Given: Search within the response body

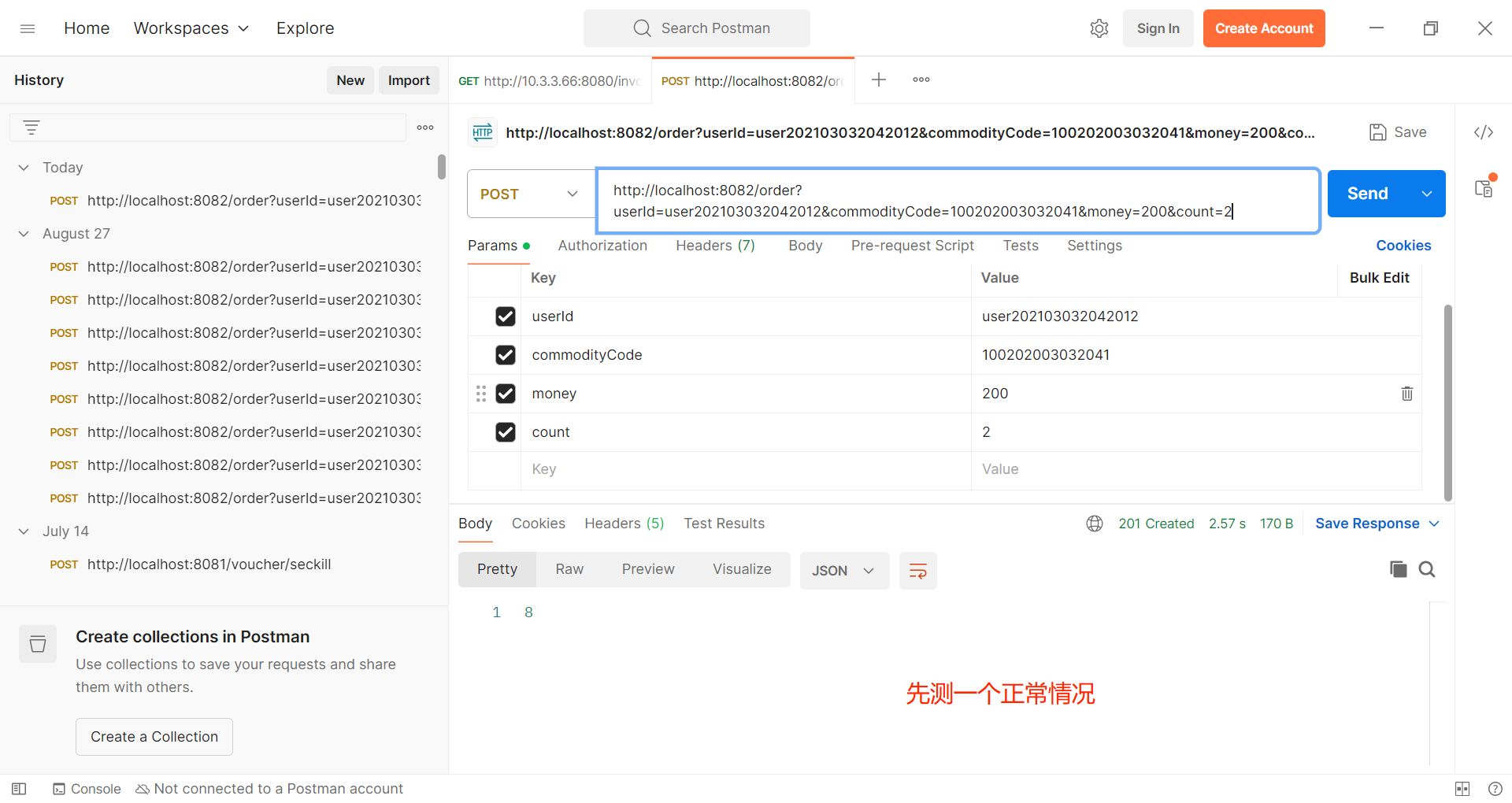Looking at the screenshot, I should (1427, 569).
